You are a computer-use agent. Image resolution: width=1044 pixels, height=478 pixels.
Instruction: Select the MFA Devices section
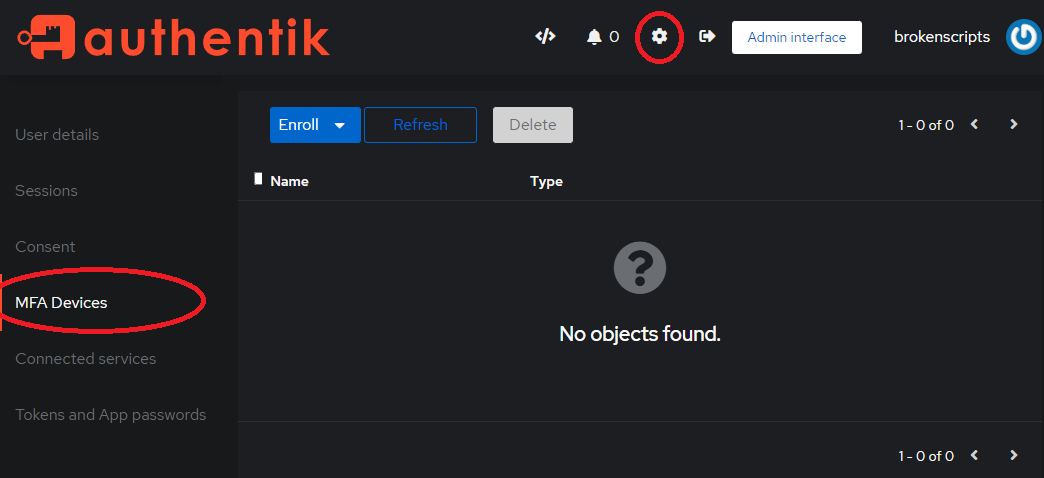(61, 302)
